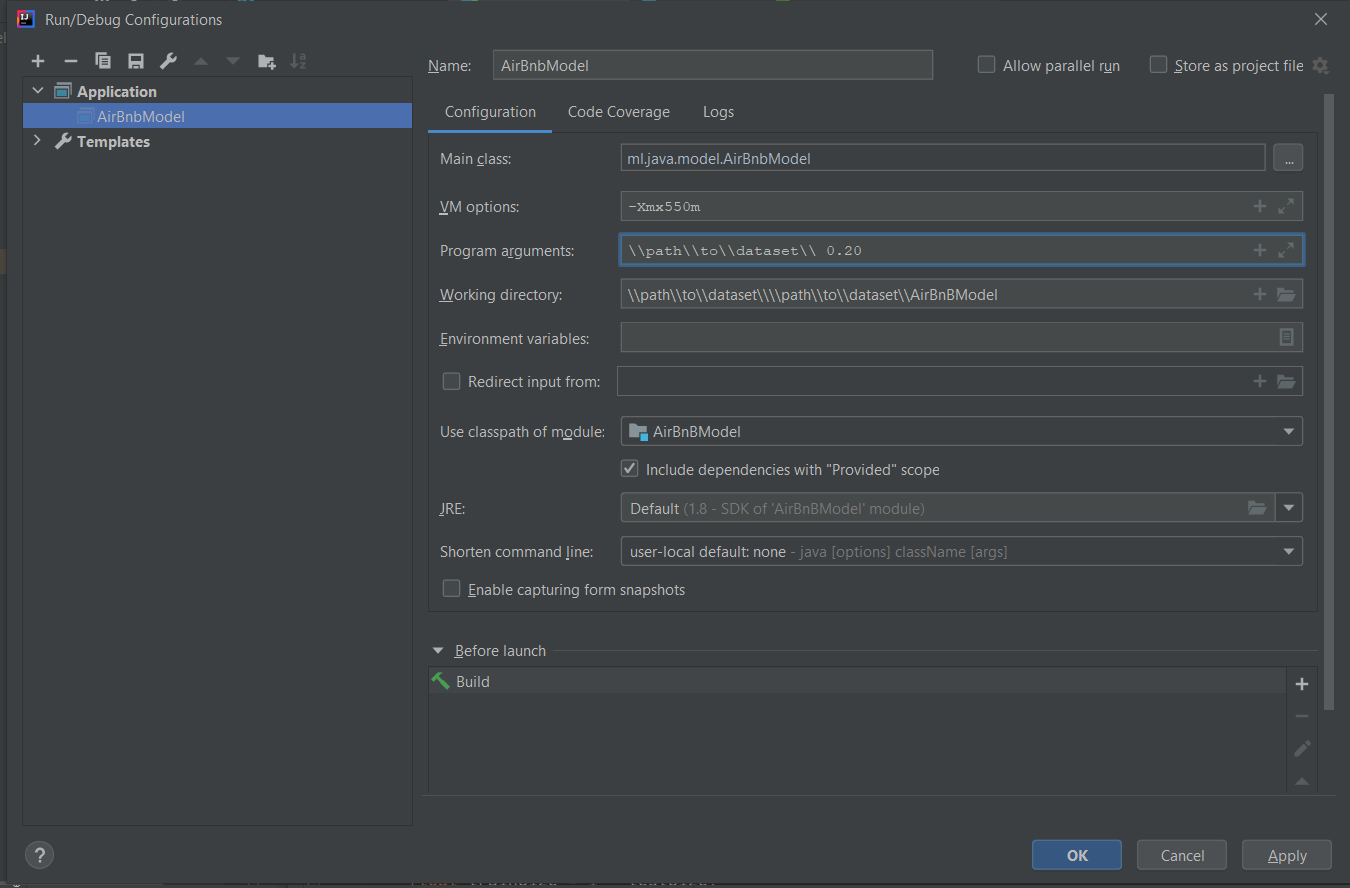
Task: Collapse the Before launch section
Action: pos(438,650)
